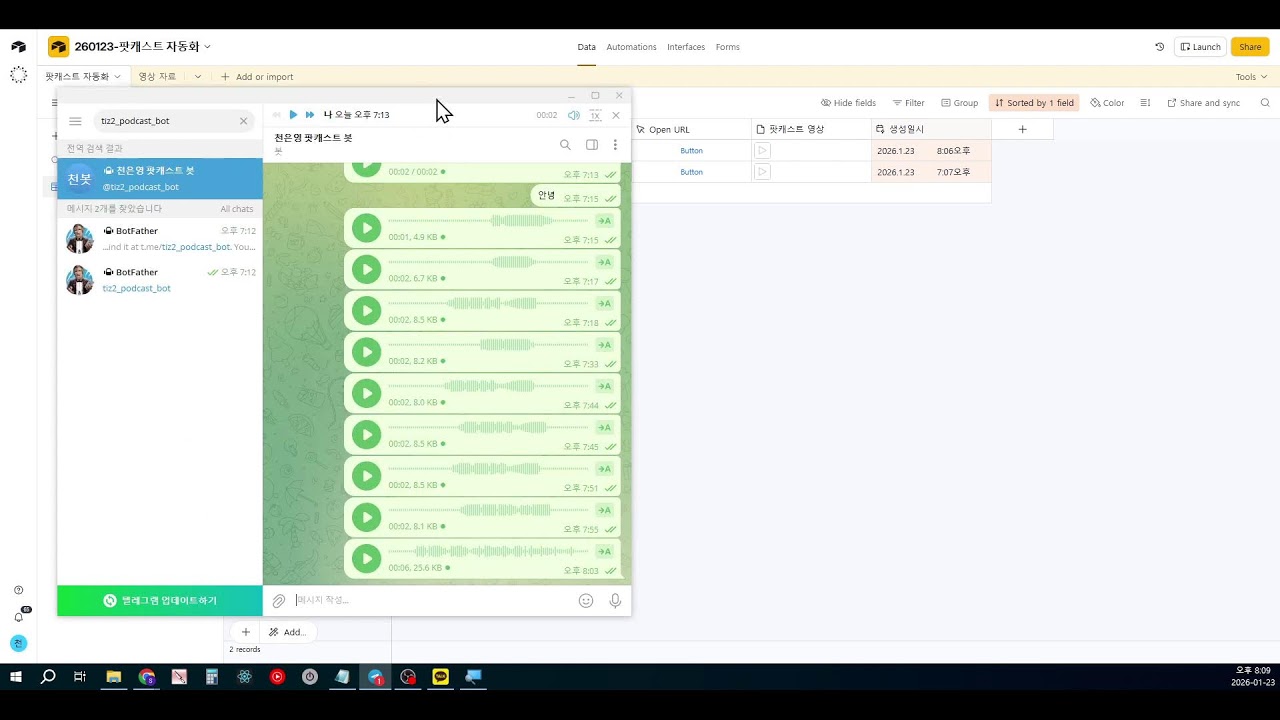Image resolution: width=1280 pixels, height=720 pixels.
Task: Open the Sorted by 1 field menu
Action: pyautogui.click(x=1034, y=103)
